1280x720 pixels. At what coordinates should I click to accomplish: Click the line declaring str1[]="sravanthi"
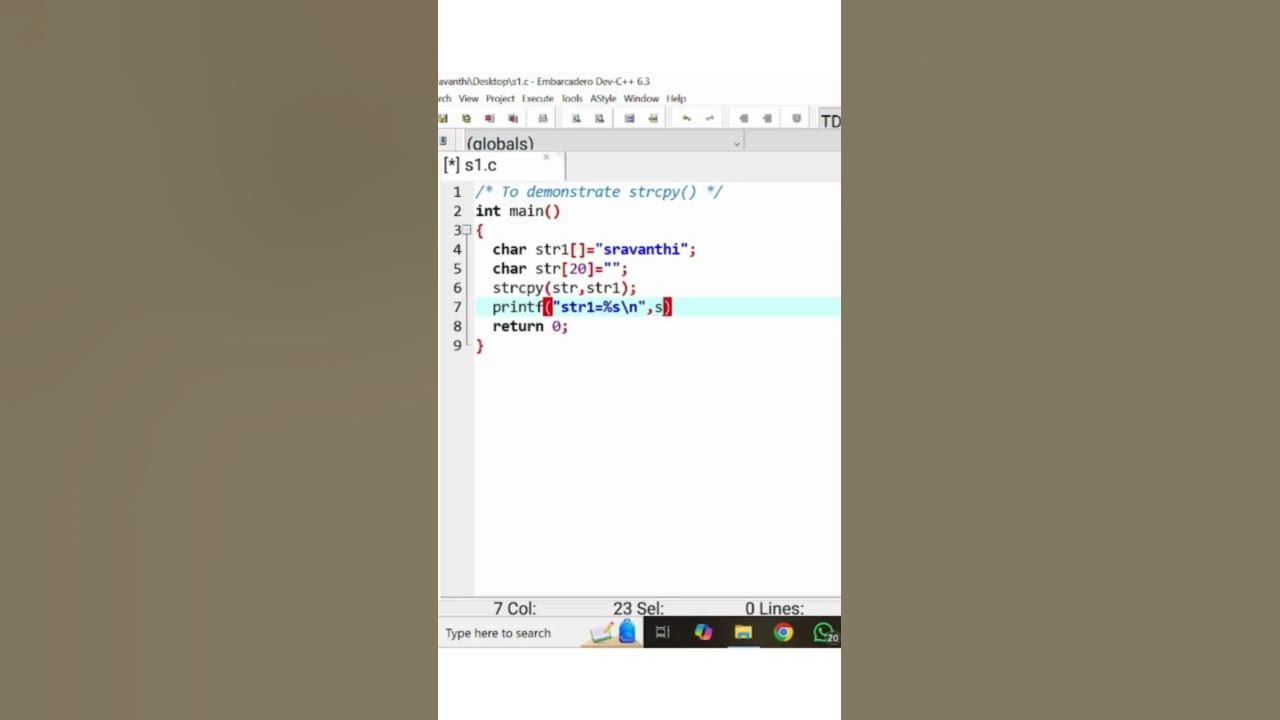tap(594, 249)
